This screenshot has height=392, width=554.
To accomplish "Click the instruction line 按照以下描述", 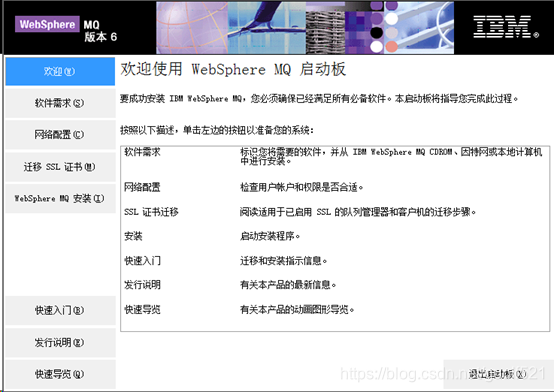I will click(217, 130).
